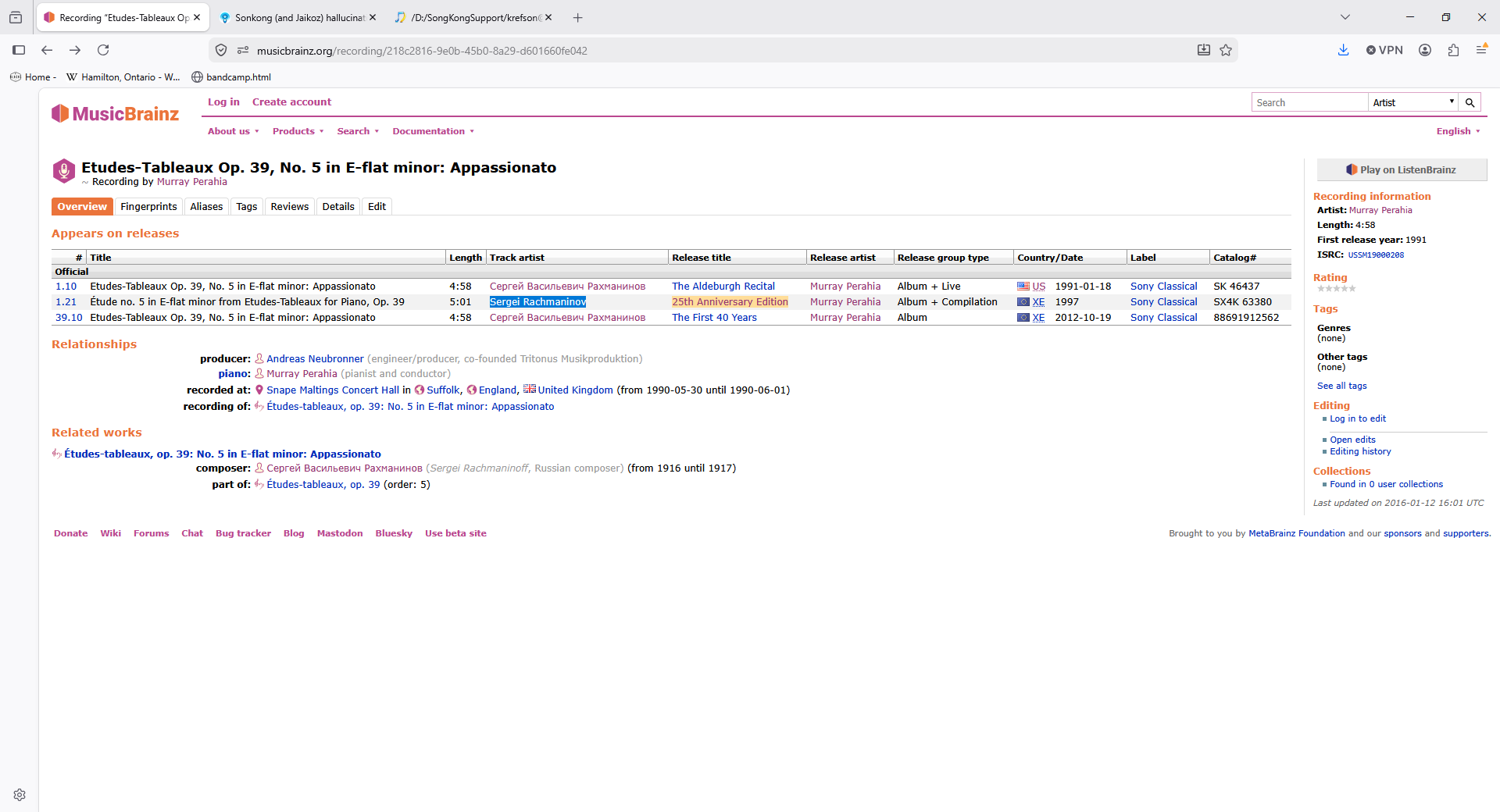Switch to the Reviews tab
The width and height of the screenshot is (1500, 812).
coord(290,206)
